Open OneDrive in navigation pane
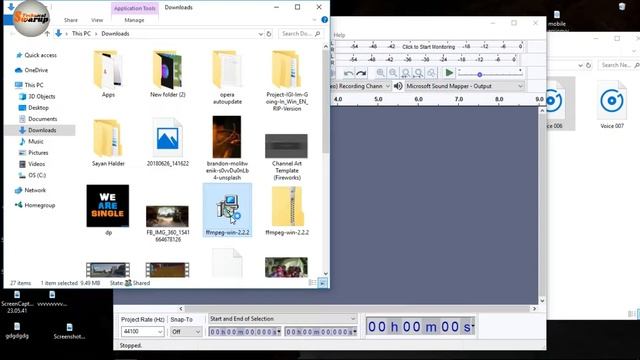This screenshot has height=360, width=640. click(x=36, y=70)
